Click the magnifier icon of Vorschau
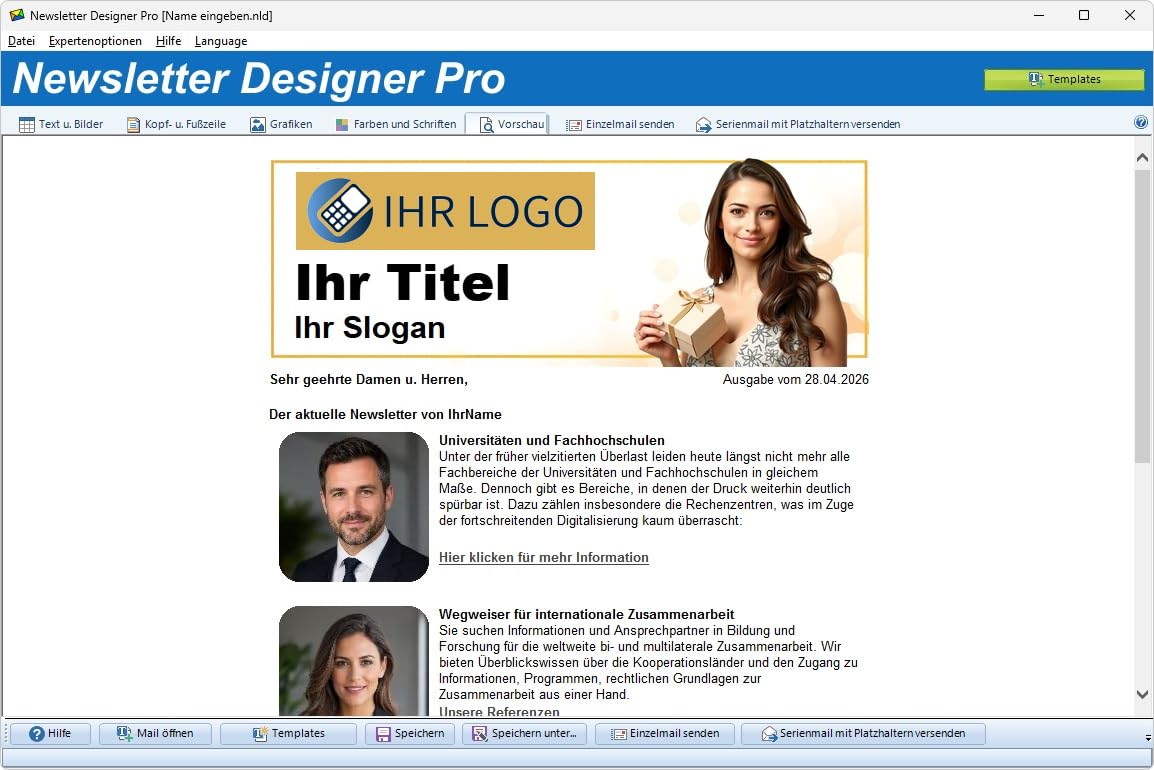This screenshot has height=770, width=1154. [x=486, y=125]
